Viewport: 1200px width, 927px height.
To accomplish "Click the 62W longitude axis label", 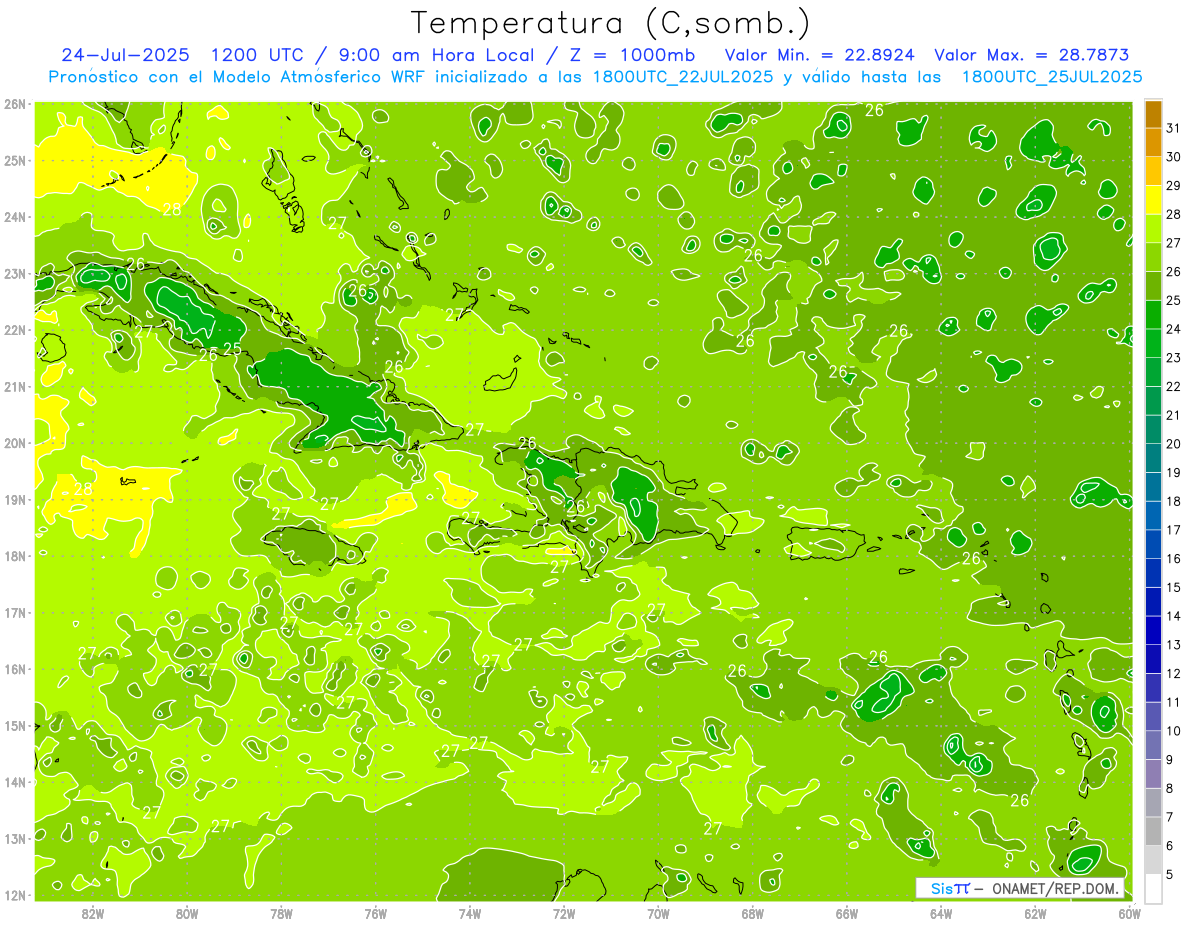I will click(x=1035, y=913).
